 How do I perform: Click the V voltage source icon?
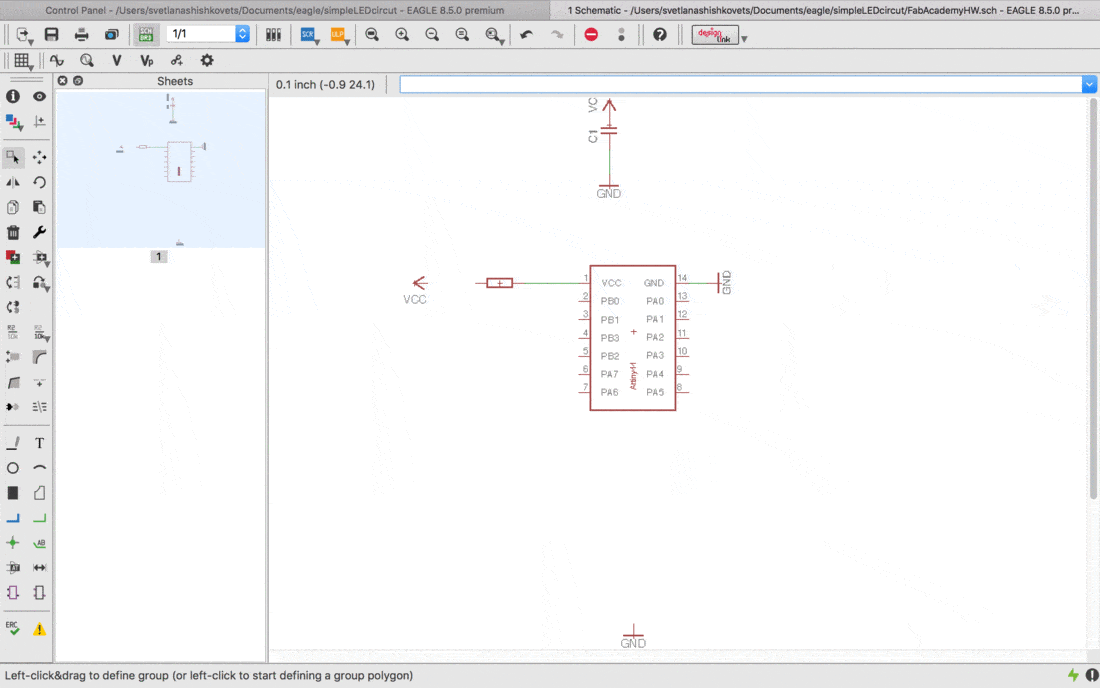116,60
